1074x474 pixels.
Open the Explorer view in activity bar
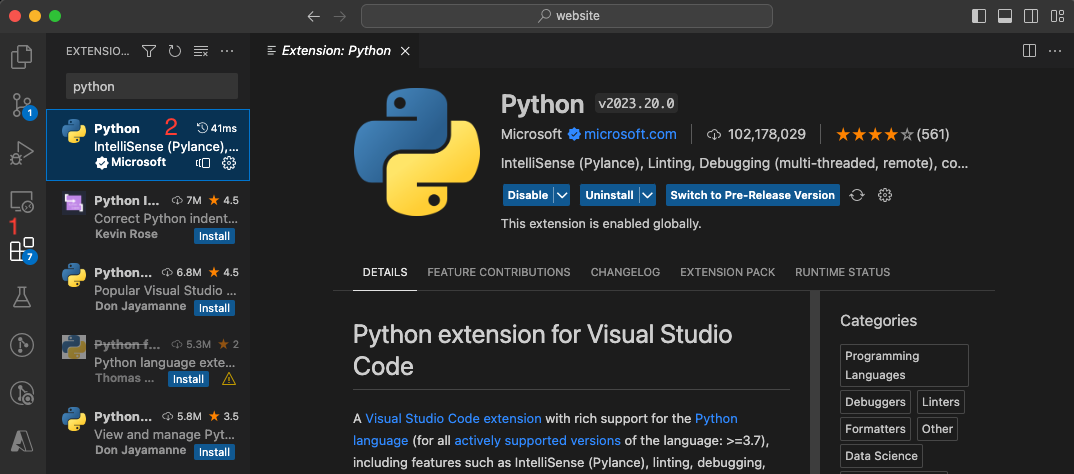22,56
